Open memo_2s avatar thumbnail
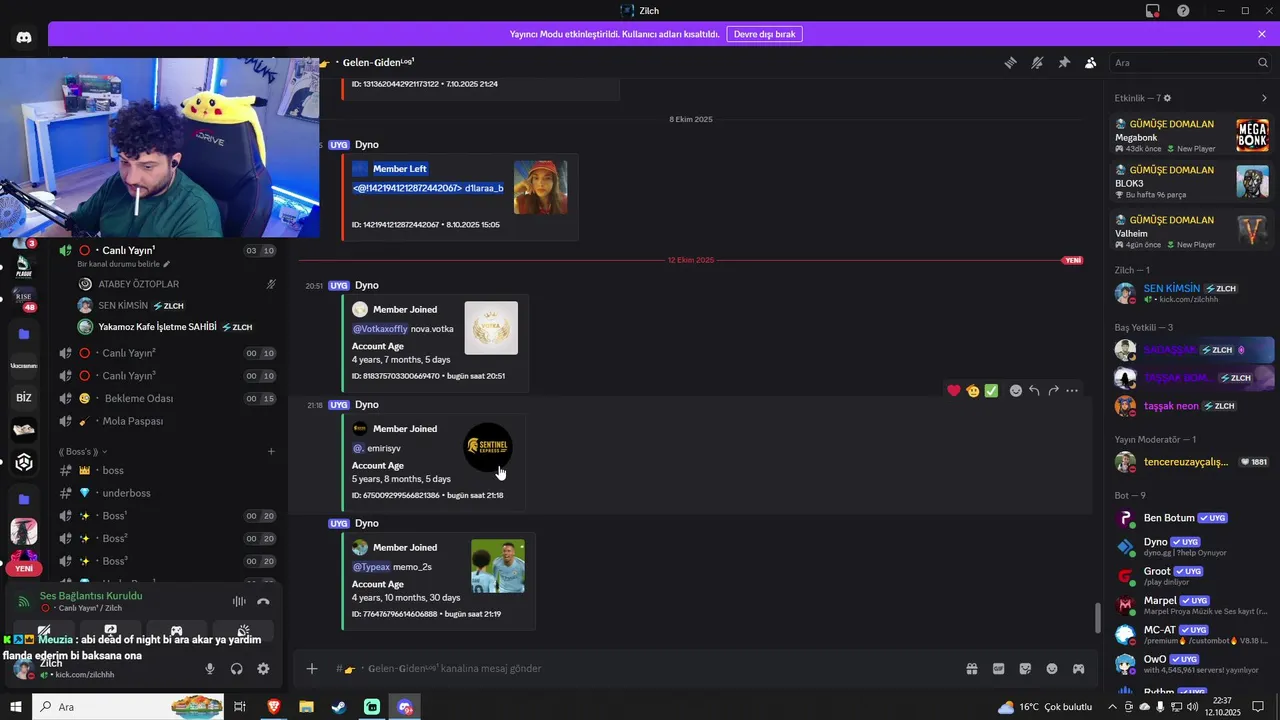 498,566
